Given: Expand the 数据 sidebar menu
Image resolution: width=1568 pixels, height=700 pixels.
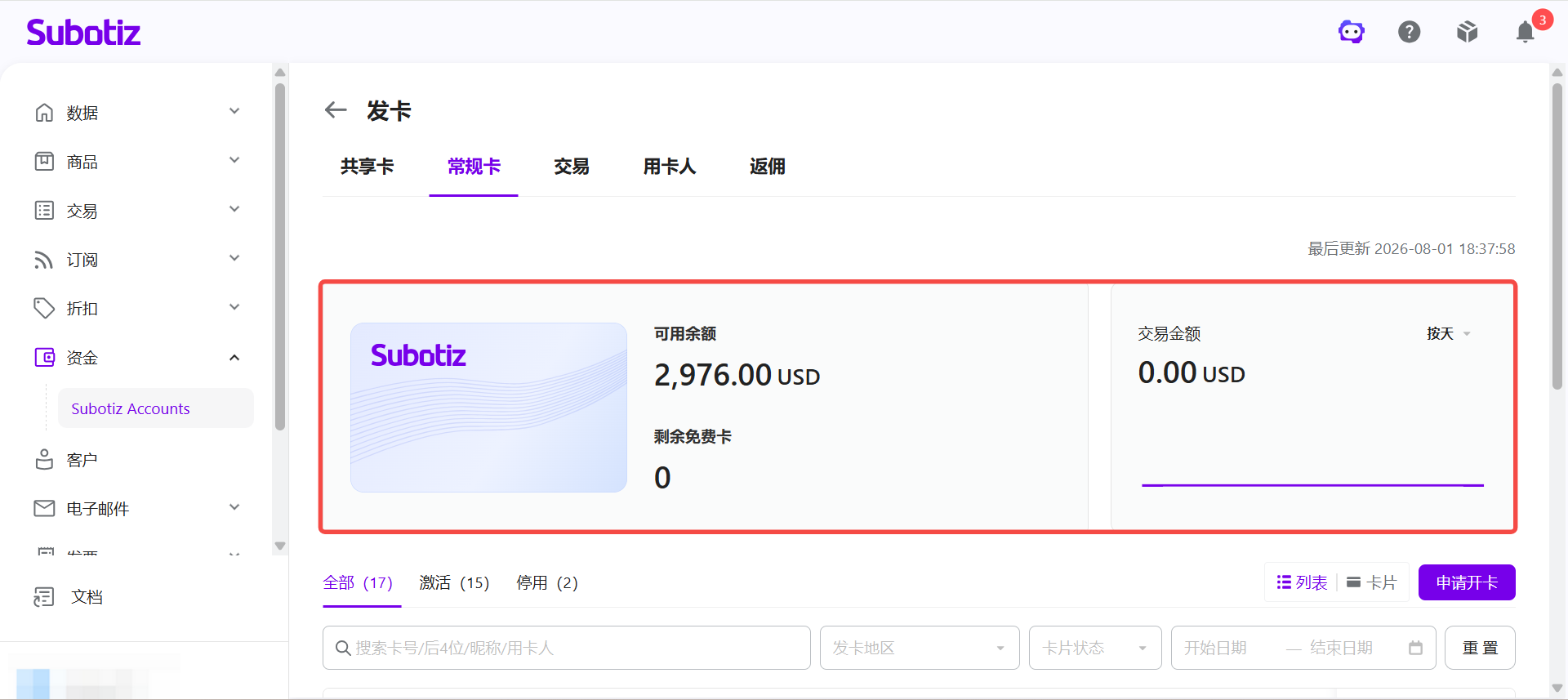Looking at the screenshot, I should (234, 112).
